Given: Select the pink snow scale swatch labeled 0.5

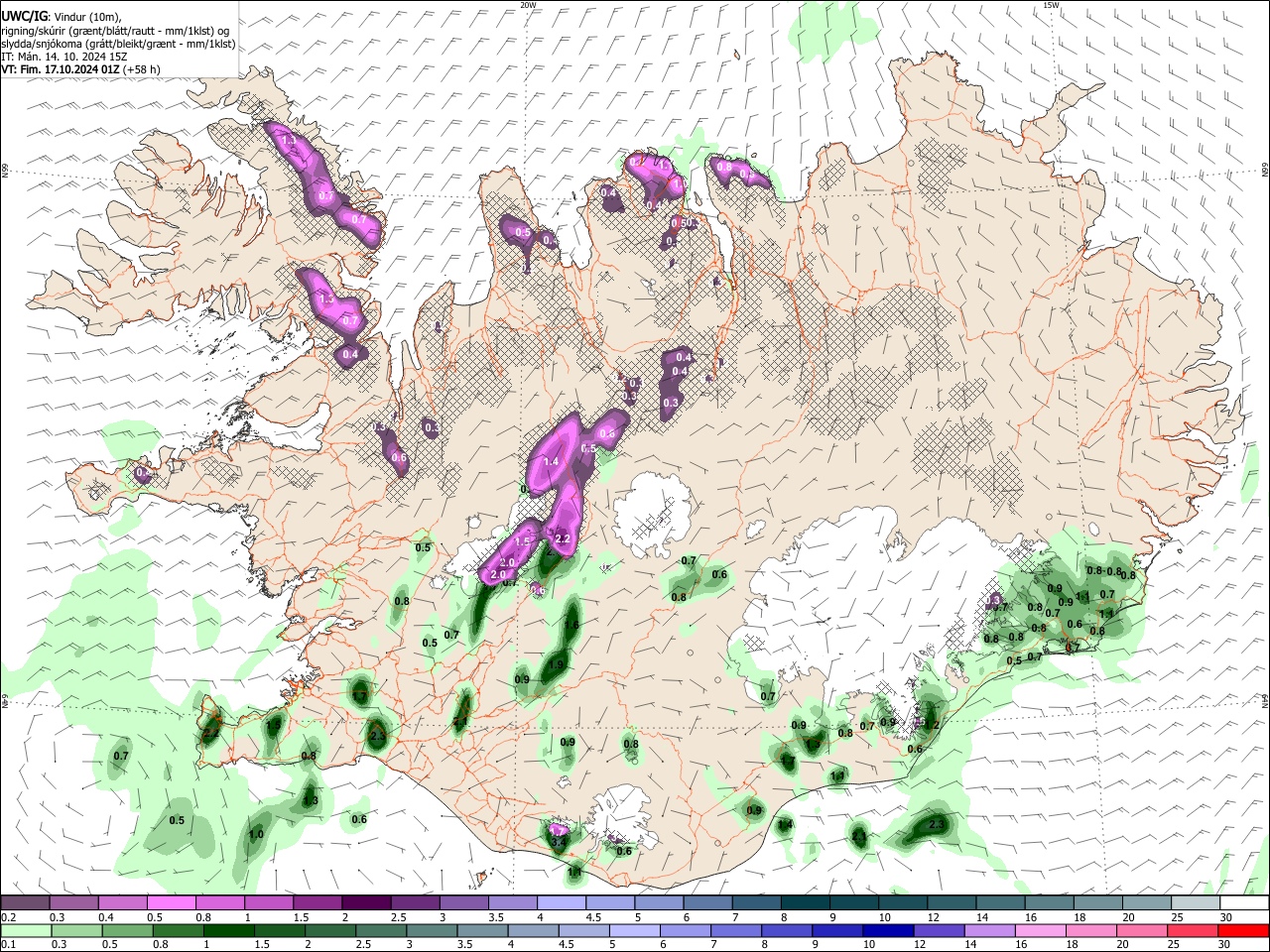Looking at the screenshot, I should point(171,902).
